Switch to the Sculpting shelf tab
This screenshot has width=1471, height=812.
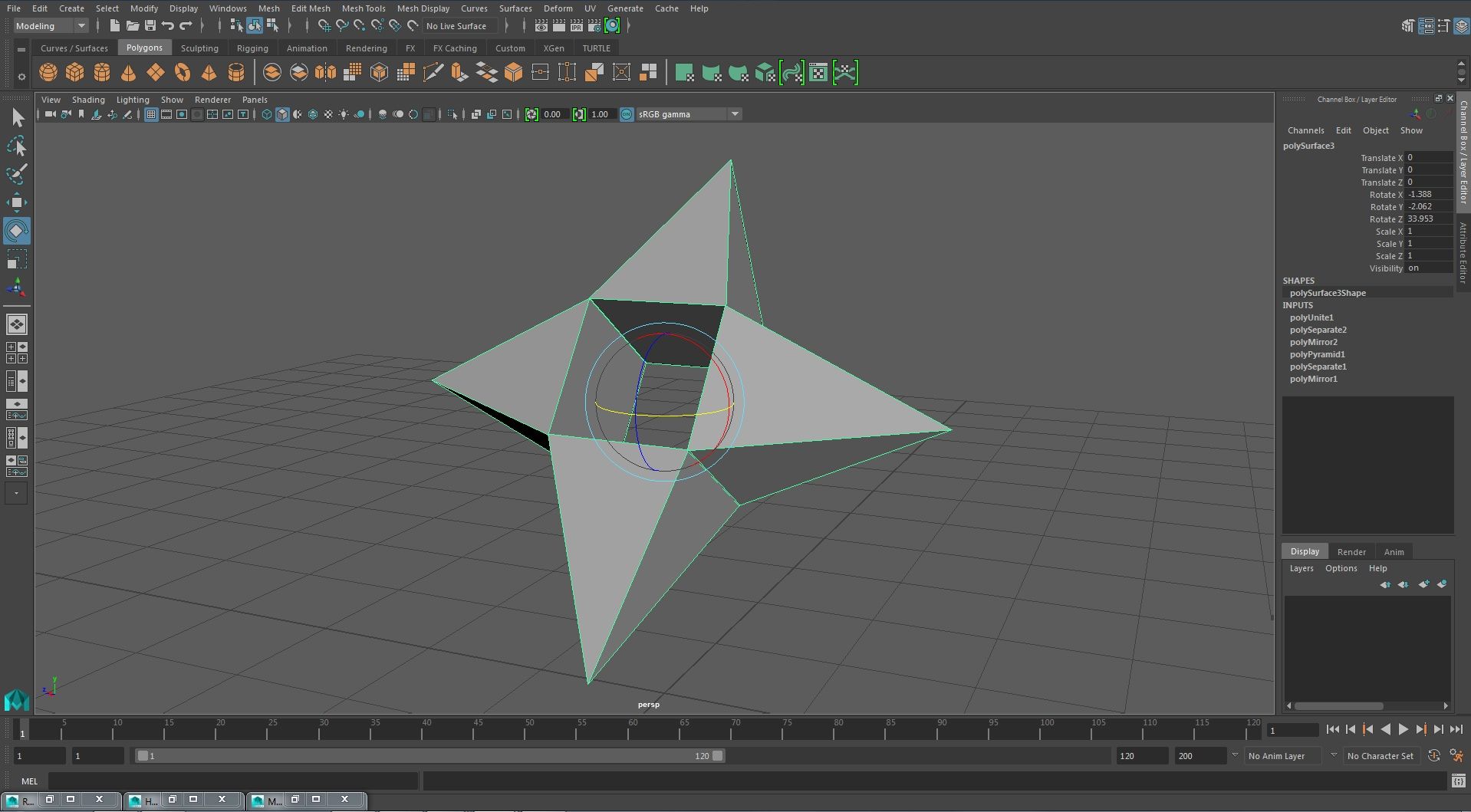(x=199, y=48)
